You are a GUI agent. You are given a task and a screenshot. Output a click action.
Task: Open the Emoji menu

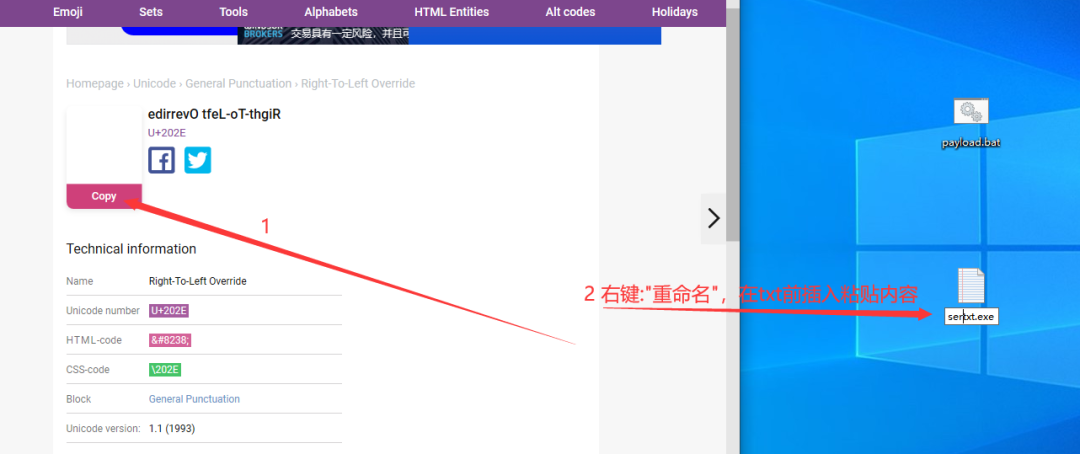pyautogui.click(x=68, y=12)
